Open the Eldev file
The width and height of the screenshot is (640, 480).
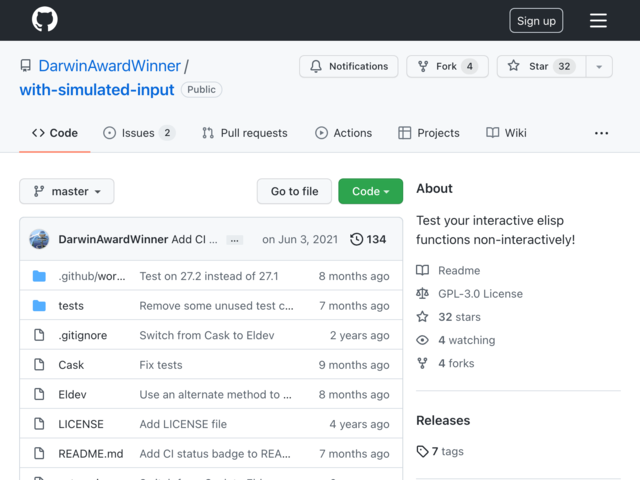coord(72,395)
